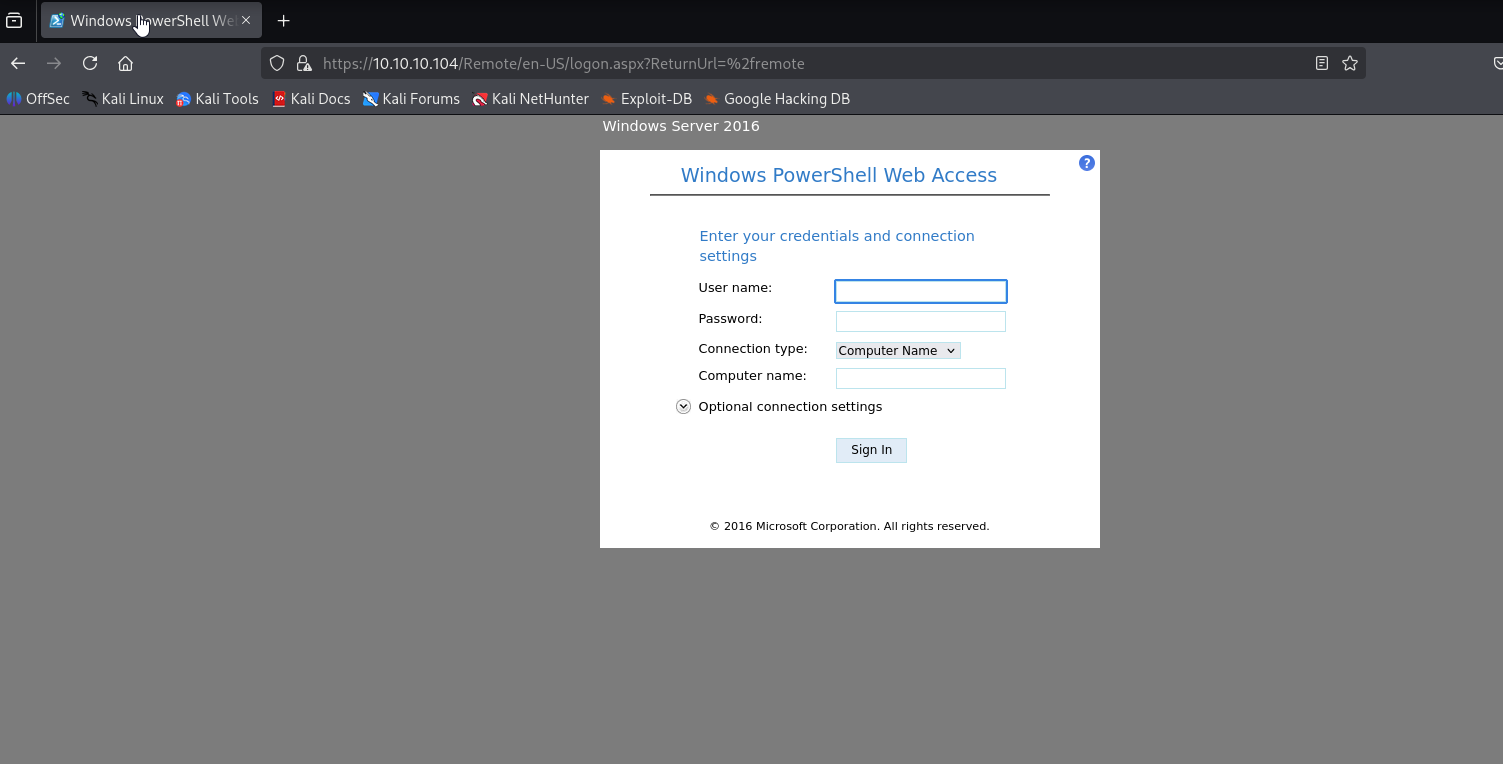
Task: Go to browser home page icon
Action: (125, 63)
